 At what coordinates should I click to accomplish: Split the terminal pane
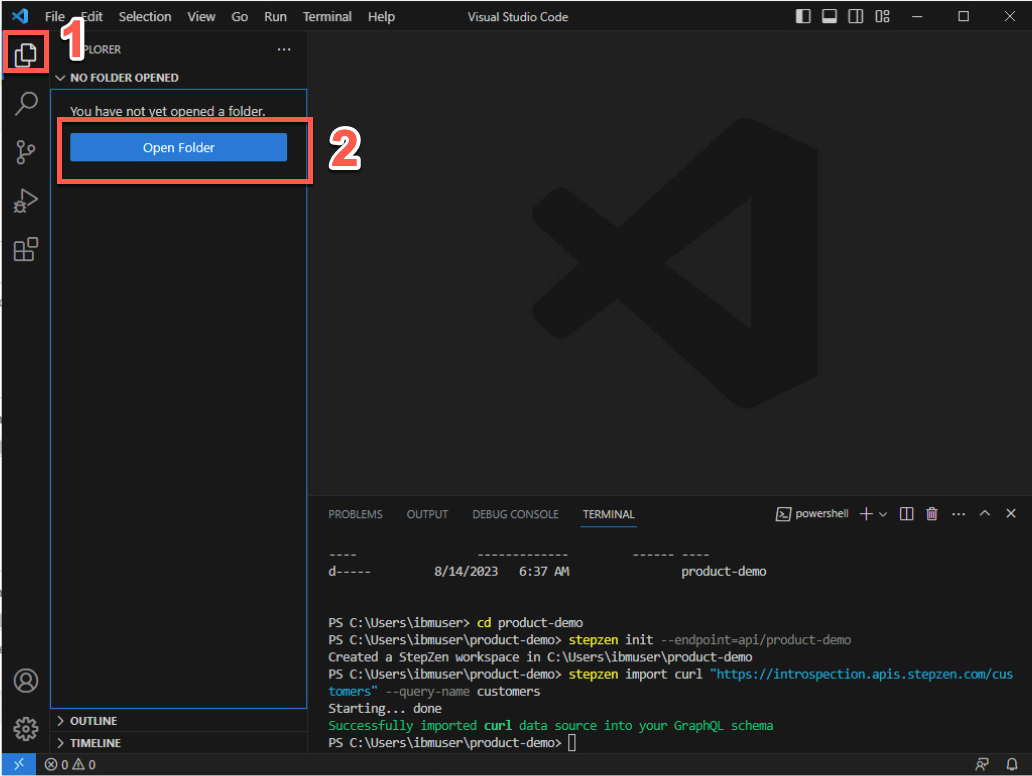coord(906,514)
